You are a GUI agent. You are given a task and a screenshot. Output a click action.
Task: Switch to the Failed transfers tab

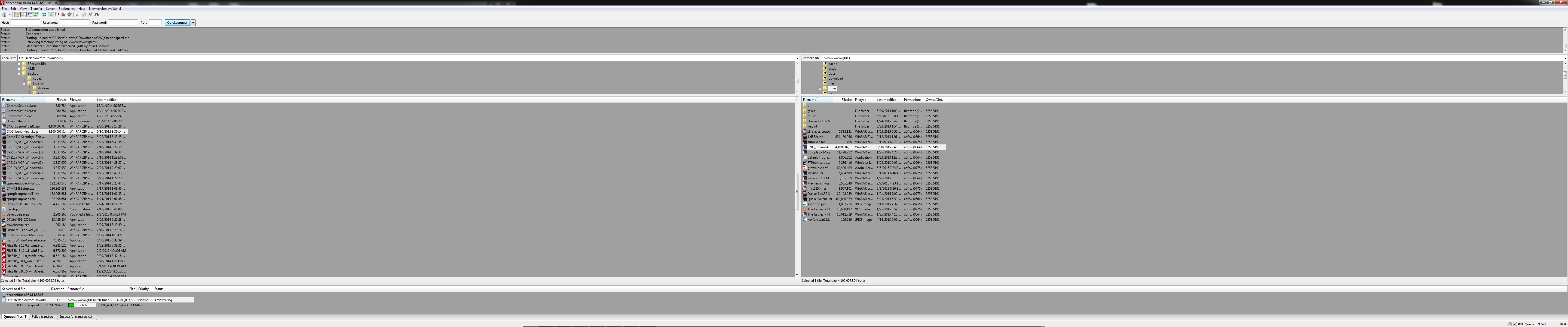[x=43, y=317]
